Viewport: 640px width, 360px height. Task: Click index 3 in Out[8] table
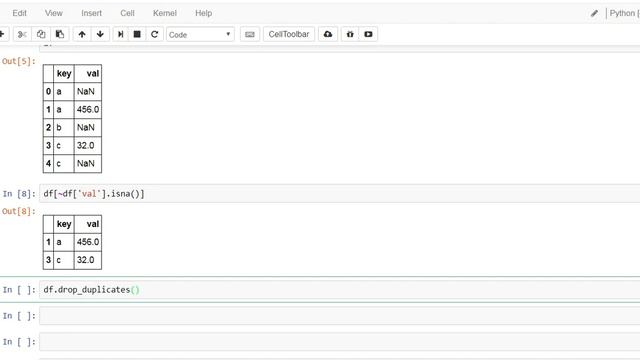click(x=48, y=260)
